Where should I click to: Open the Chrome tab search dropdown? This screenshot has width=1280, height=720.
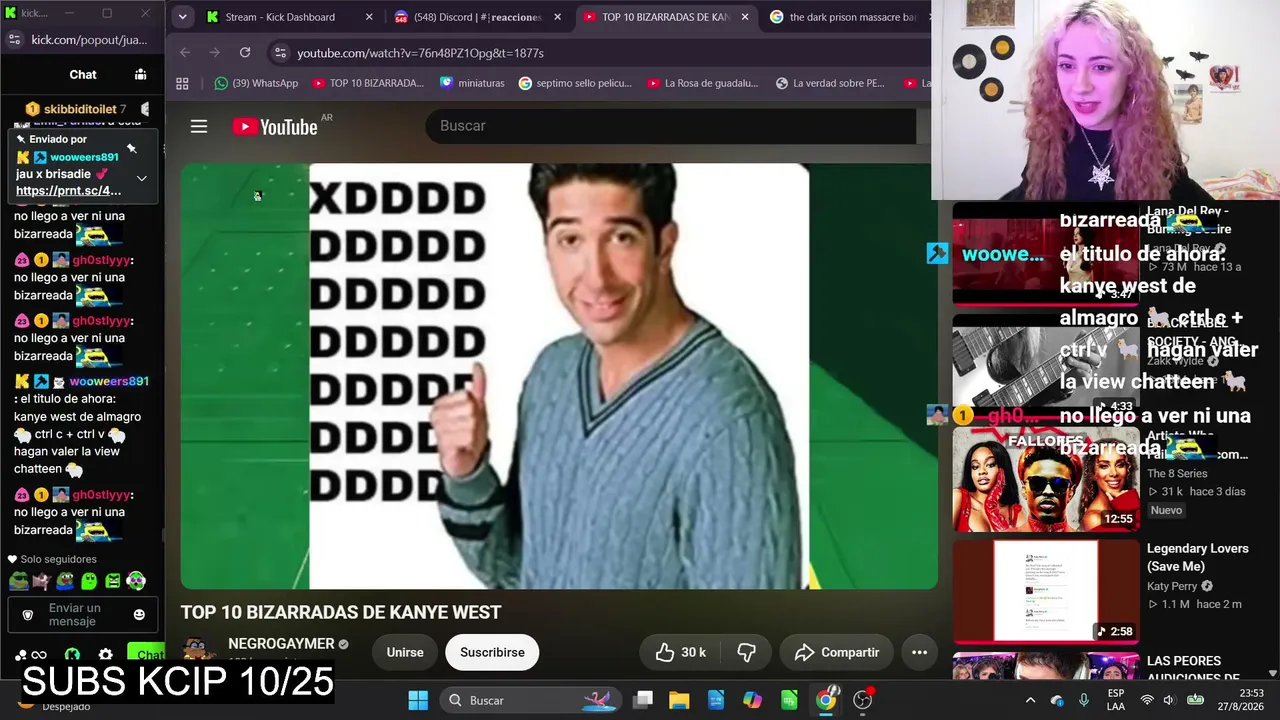pos(182,17)
